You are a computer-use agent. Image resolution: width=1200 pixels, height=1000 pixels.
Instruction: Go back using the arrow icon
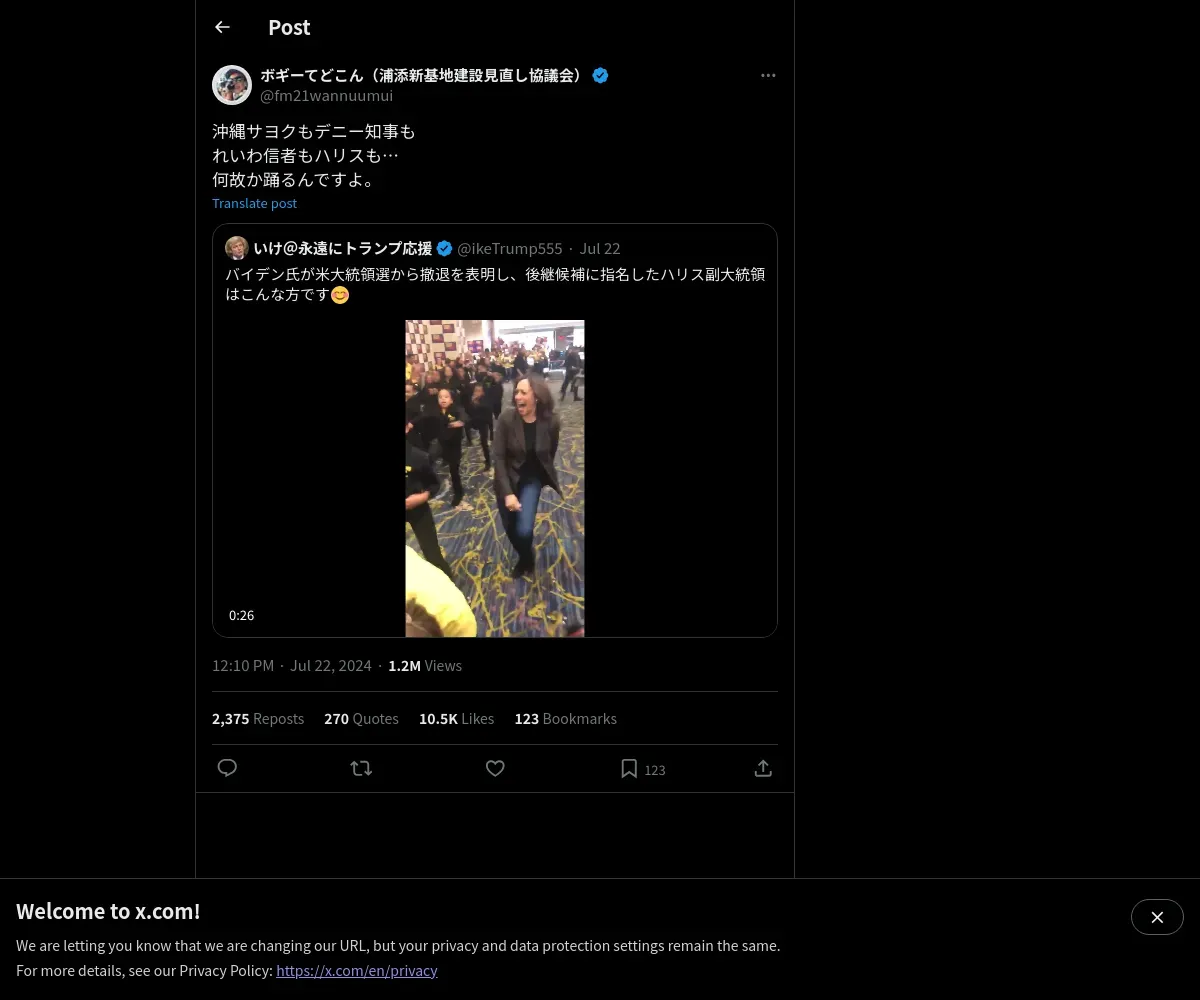coord(222,27)
